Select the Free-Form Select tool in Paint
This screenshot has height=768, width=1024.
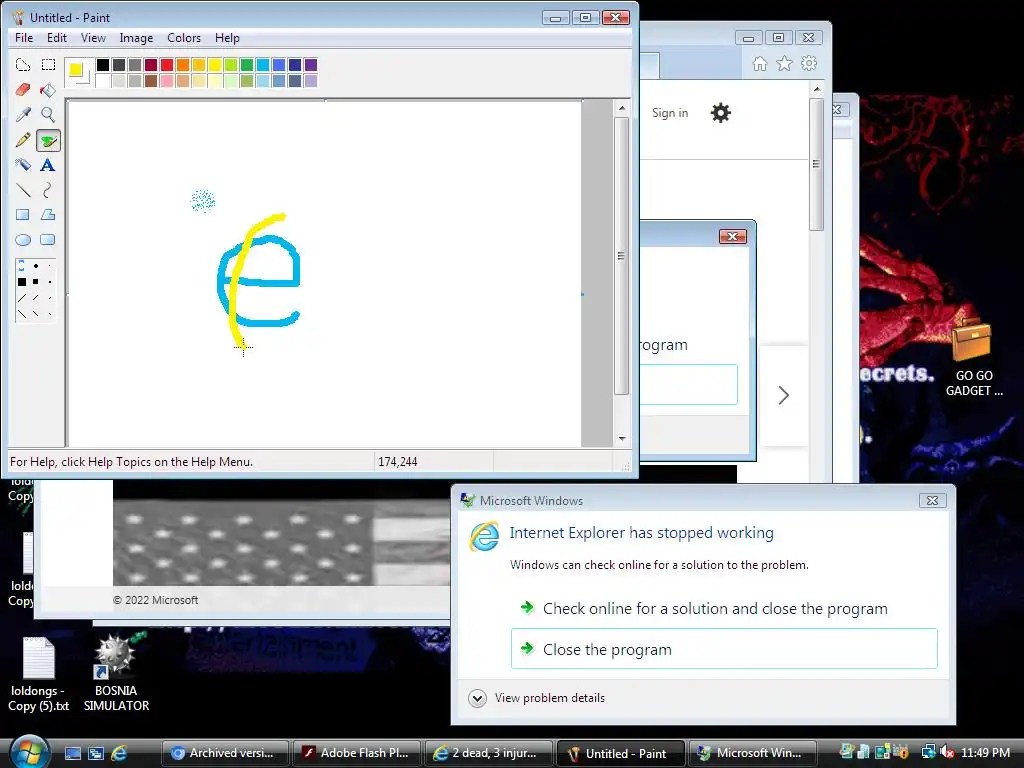(x=23, y=65)
